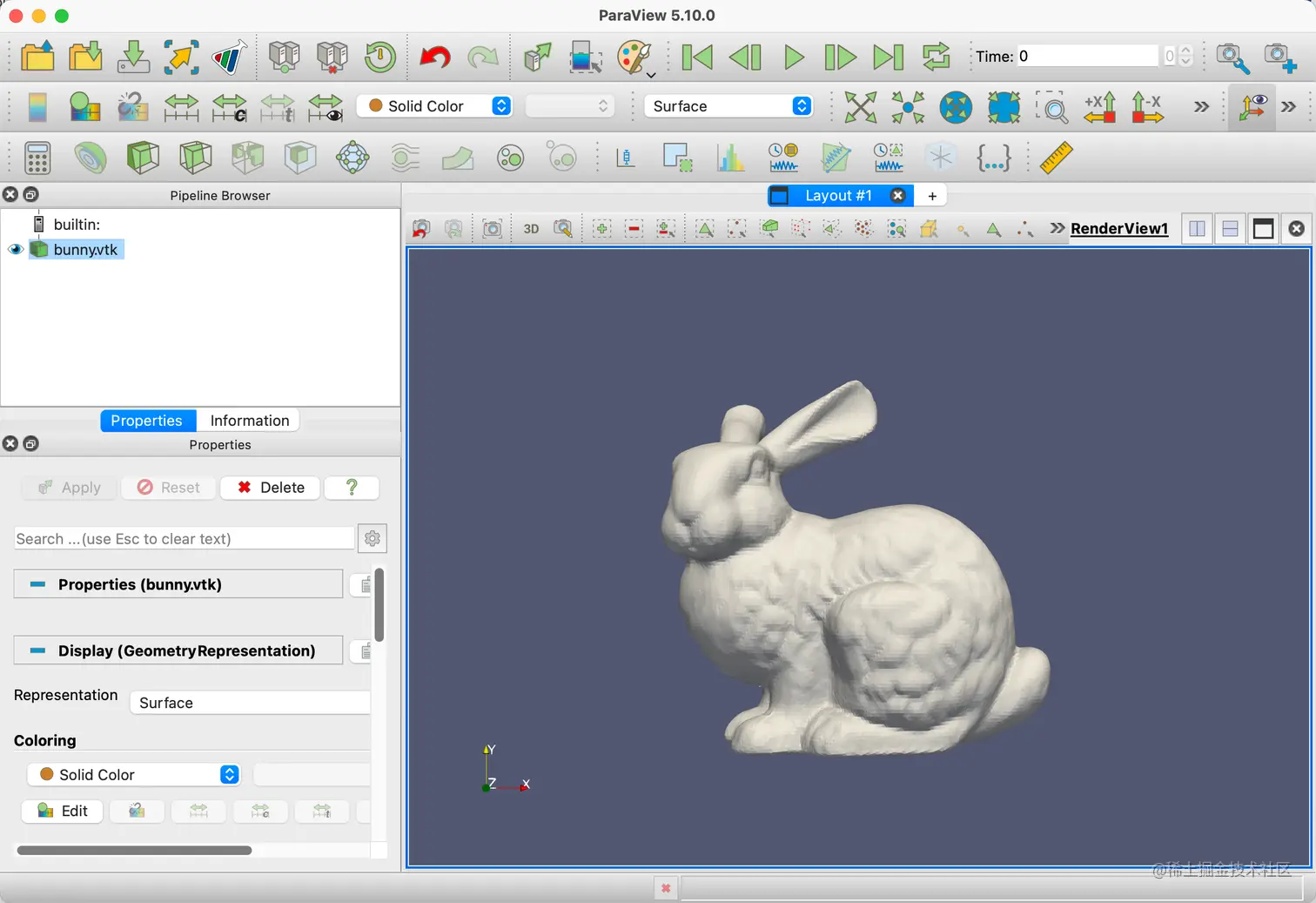Switch to the Properties tab
1316x903 pixels.
tap(146, 421)
